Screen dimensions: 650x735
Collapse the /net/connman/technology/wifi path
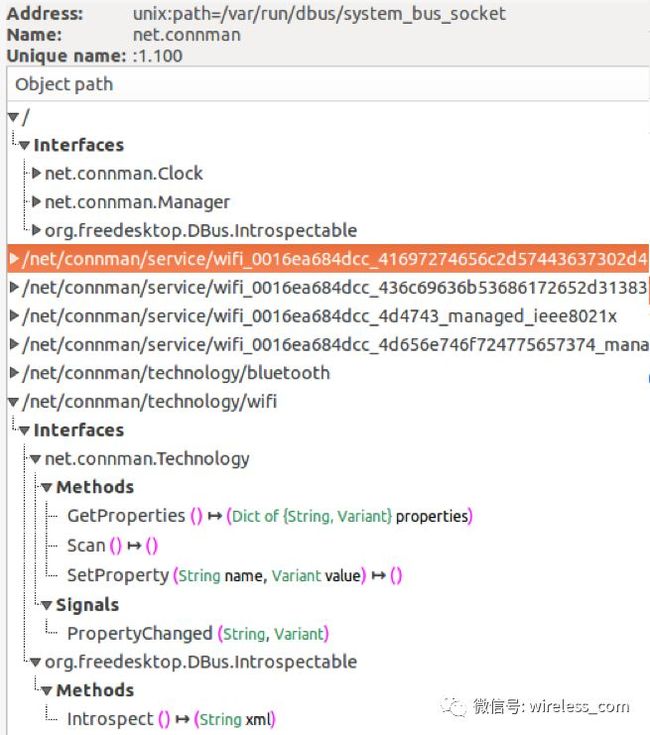[x=14, y=402]
